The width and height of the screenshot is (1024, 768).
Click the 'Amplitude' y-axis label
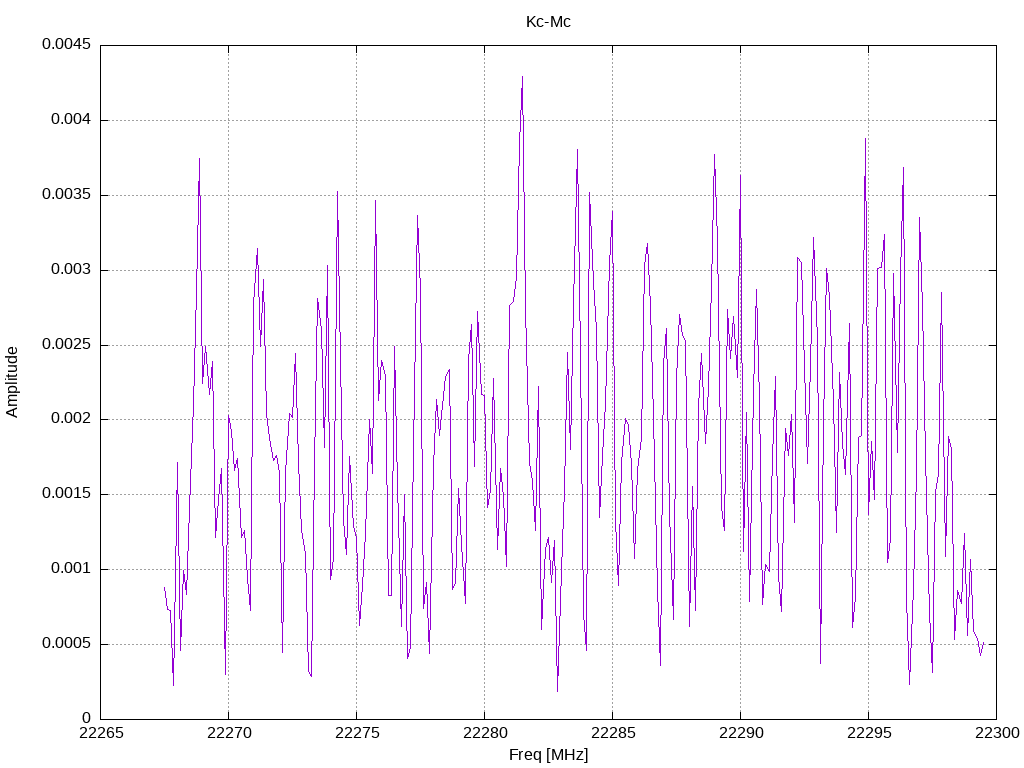point(12,382)
